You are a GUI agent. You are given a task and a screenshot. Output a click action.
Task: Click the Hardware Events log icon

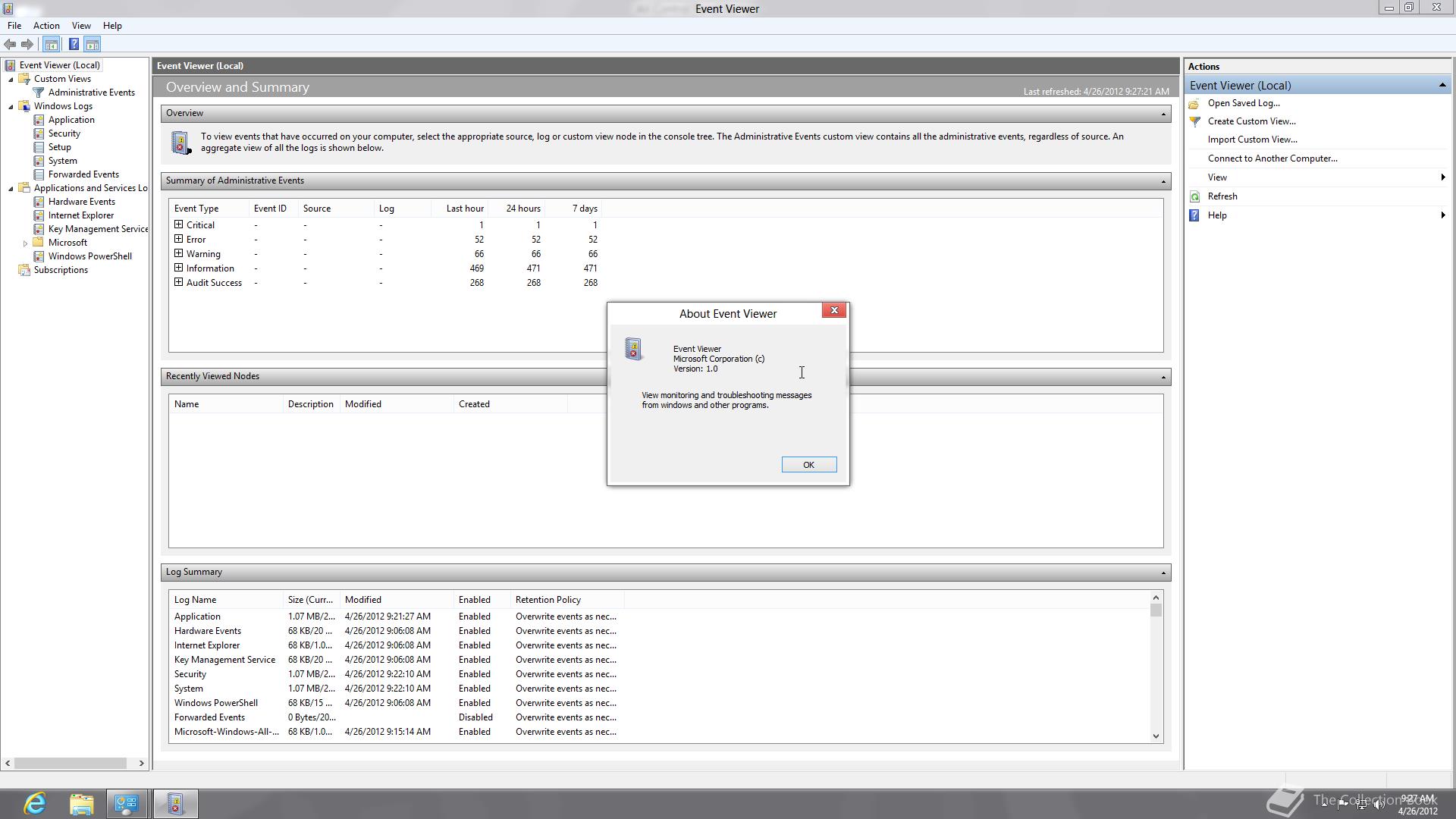[39, 202]
